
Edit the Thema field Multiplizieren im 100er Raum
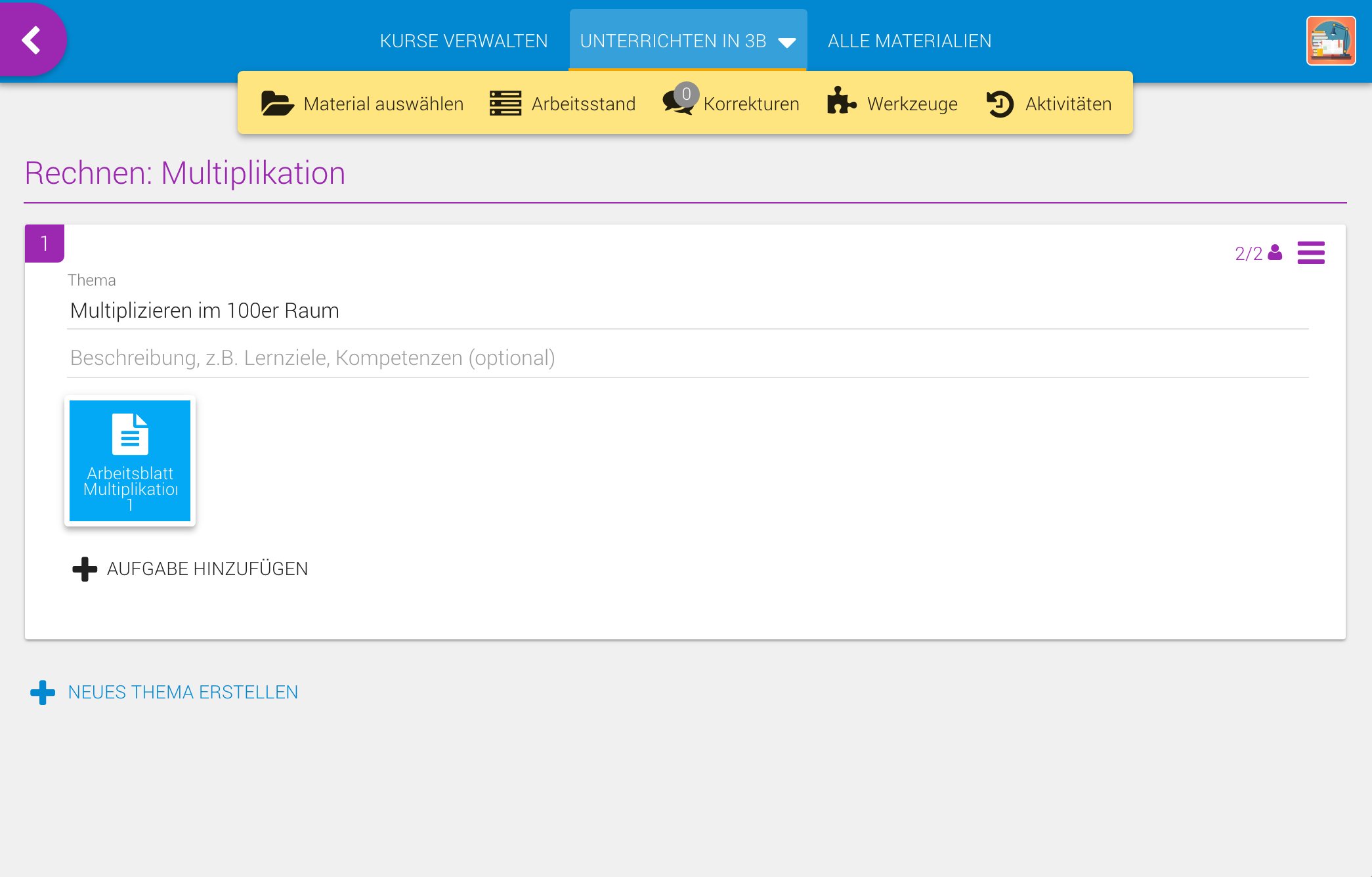click(687, 310)
